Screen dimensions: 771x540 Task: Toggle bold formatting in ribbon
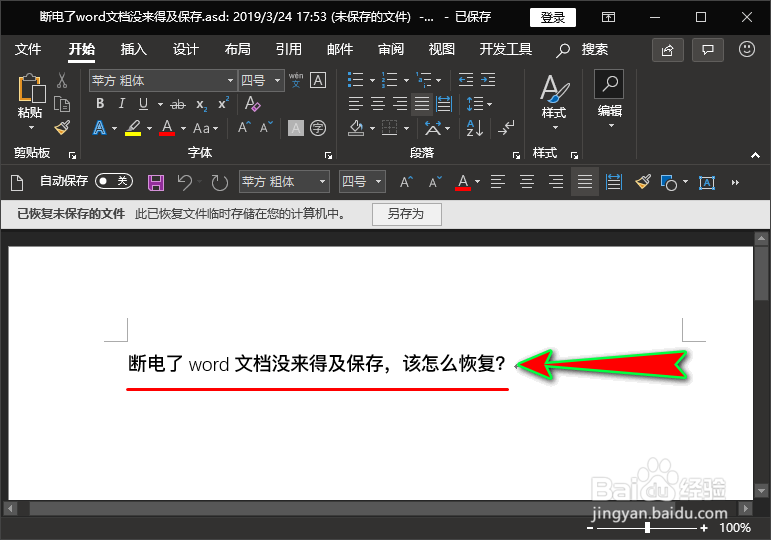100,104
